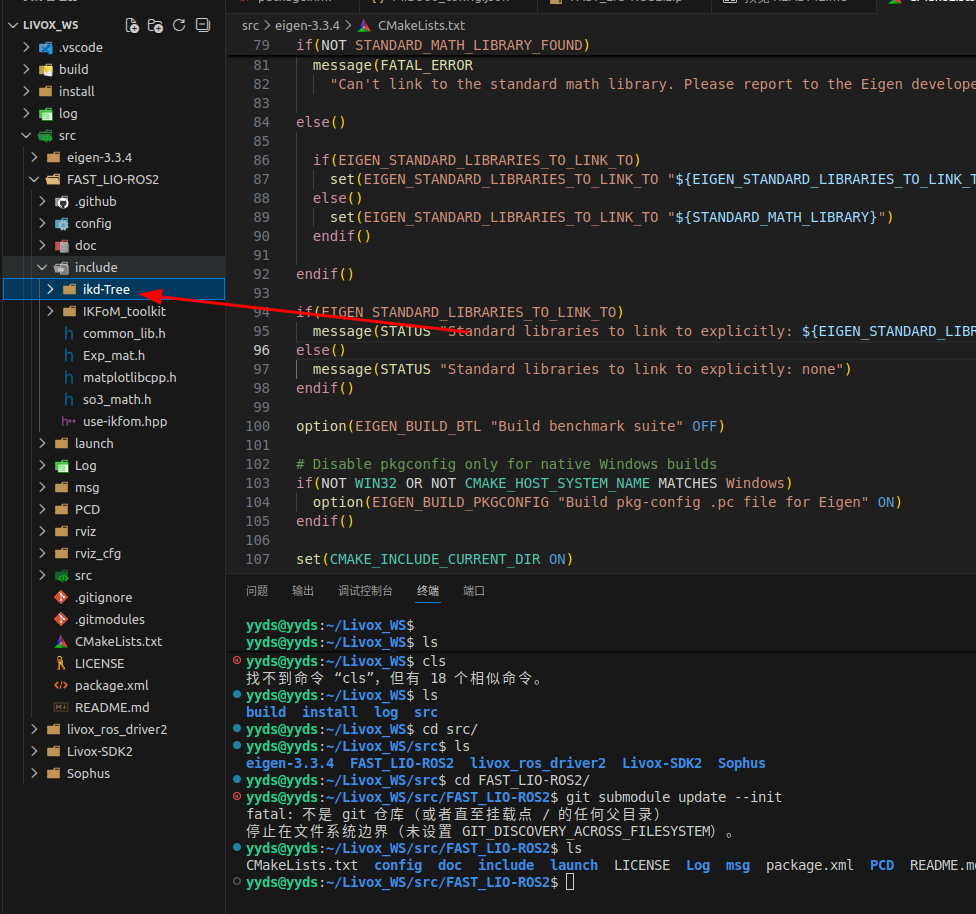Switch to the 端口 panel tab
976x914 pixels.
click(x=474, y=591)
